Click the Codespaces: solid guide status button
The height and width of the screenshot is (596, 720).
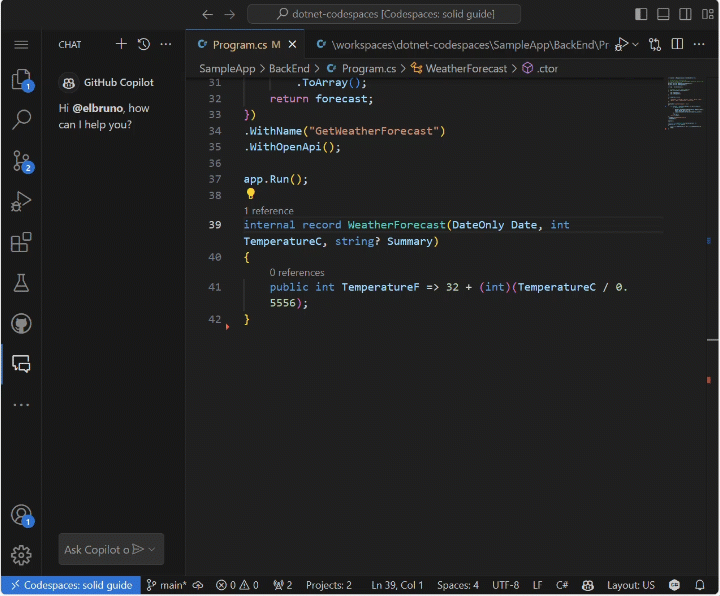coord(69,585)
